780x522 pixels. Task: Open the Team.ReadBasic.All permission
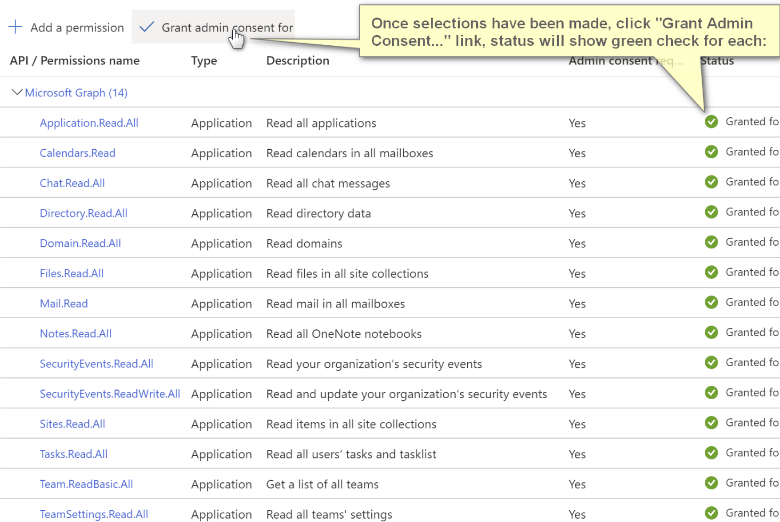[x=87, y=484]
